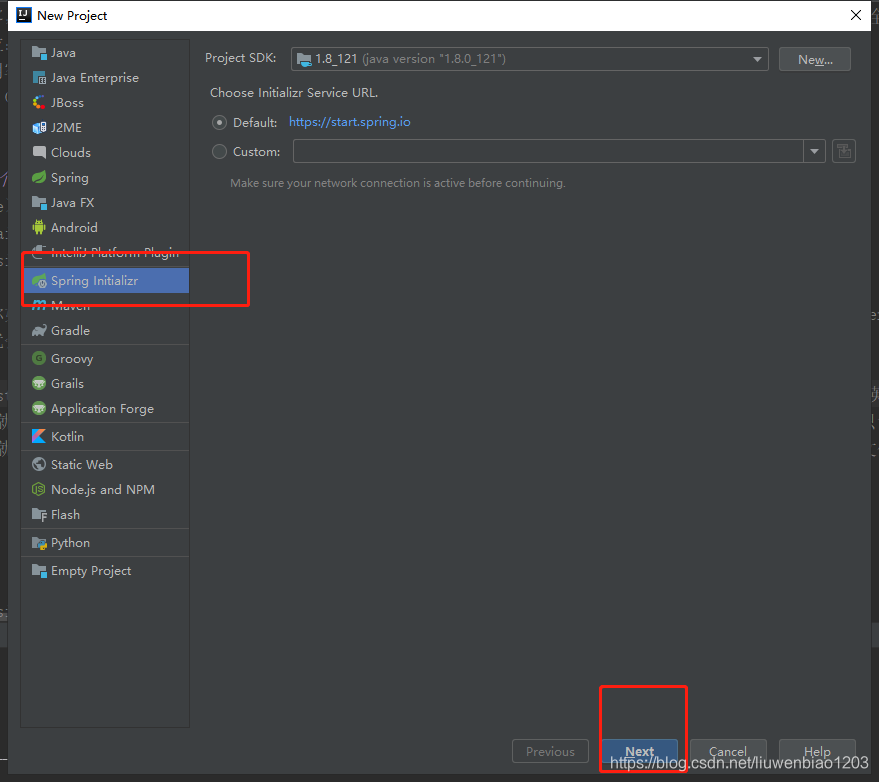
Task: Select Node.js and NPM entry
Action: (x=105, y=489)
